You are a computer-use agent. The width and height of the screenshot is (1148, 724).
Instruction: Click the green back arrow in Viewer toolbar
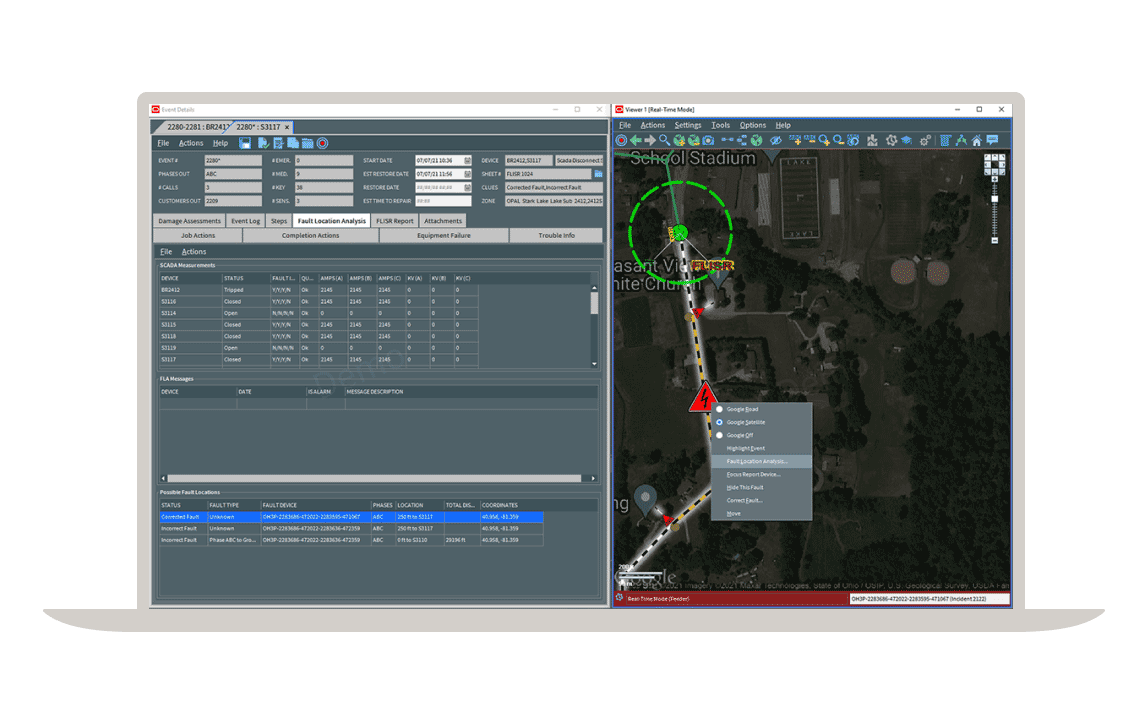[x=636, y=141]
